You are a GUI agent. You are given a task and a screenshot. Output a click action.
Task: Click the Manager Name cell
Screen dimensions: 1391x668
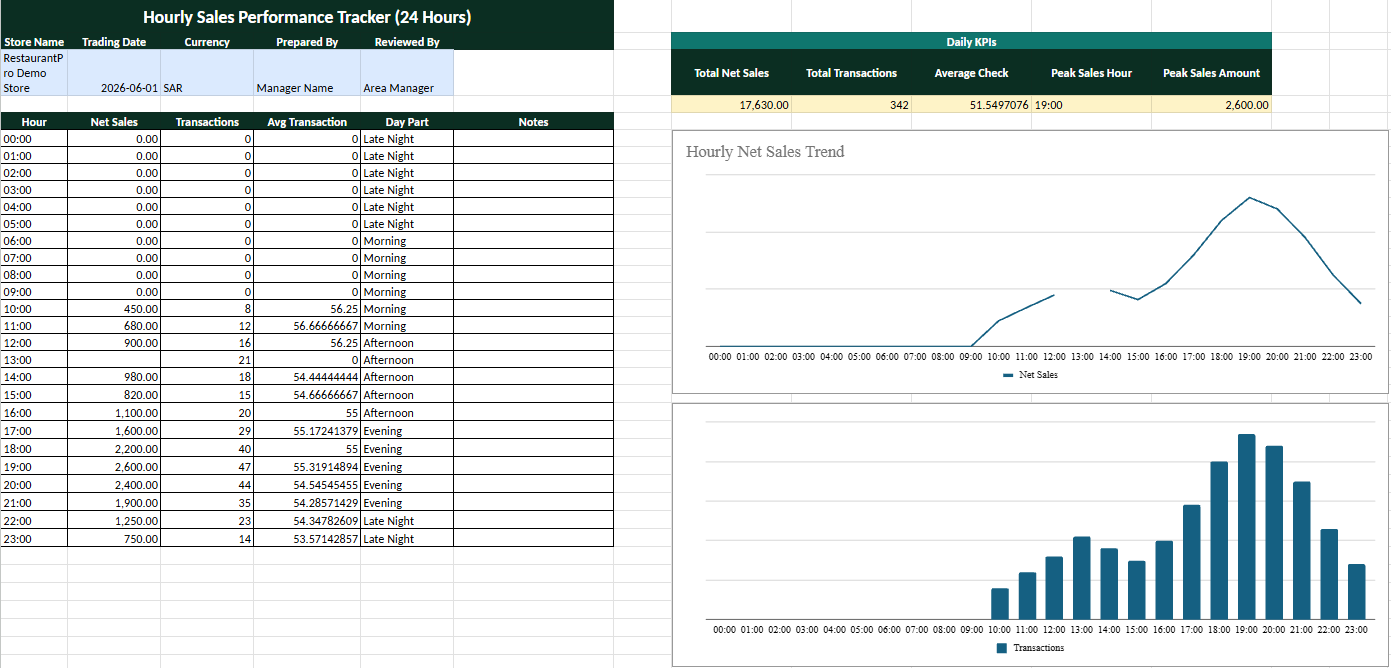[x=307, y=73]
